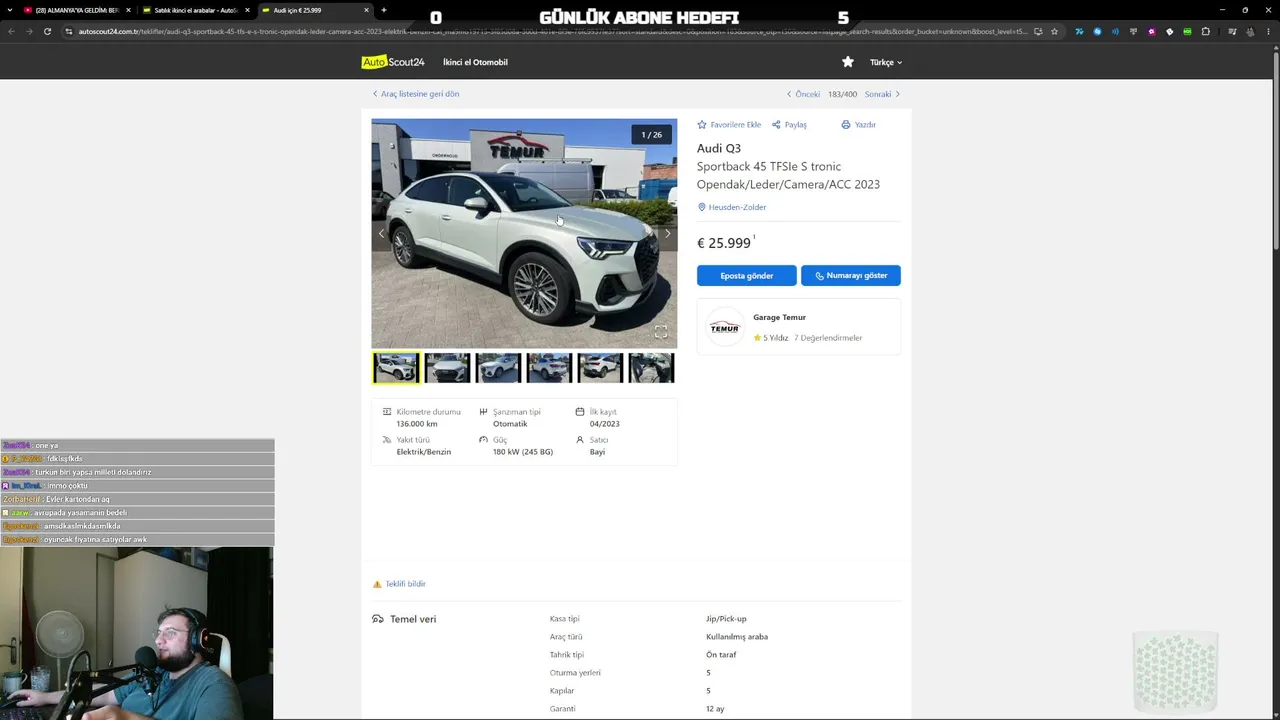Viewport: 1280px width, 720px height.
Task: Go to İkinci el Otomobil menu
Action: (x=475, y=62)
